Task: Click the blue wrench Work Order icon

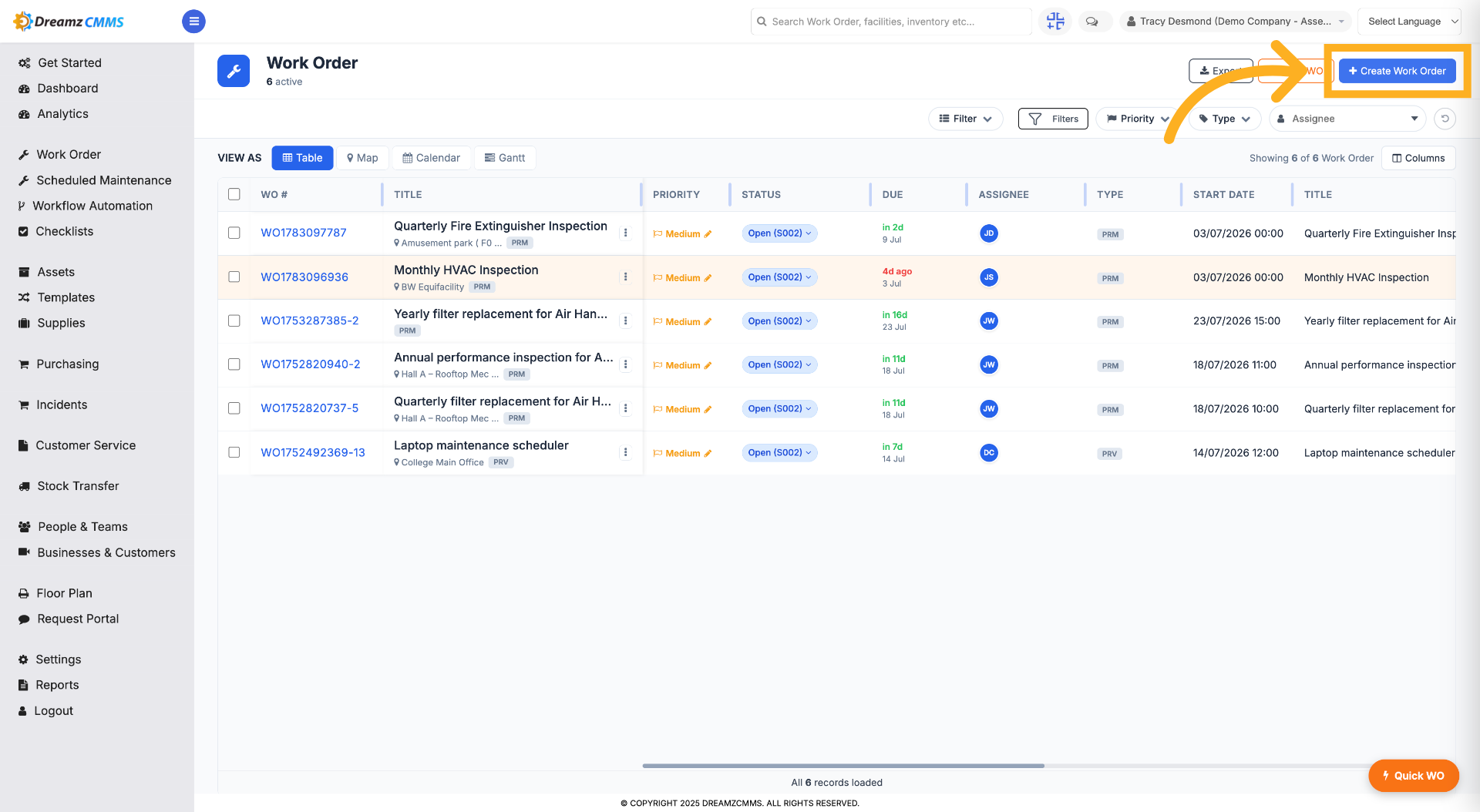Action: coord(234,71)
